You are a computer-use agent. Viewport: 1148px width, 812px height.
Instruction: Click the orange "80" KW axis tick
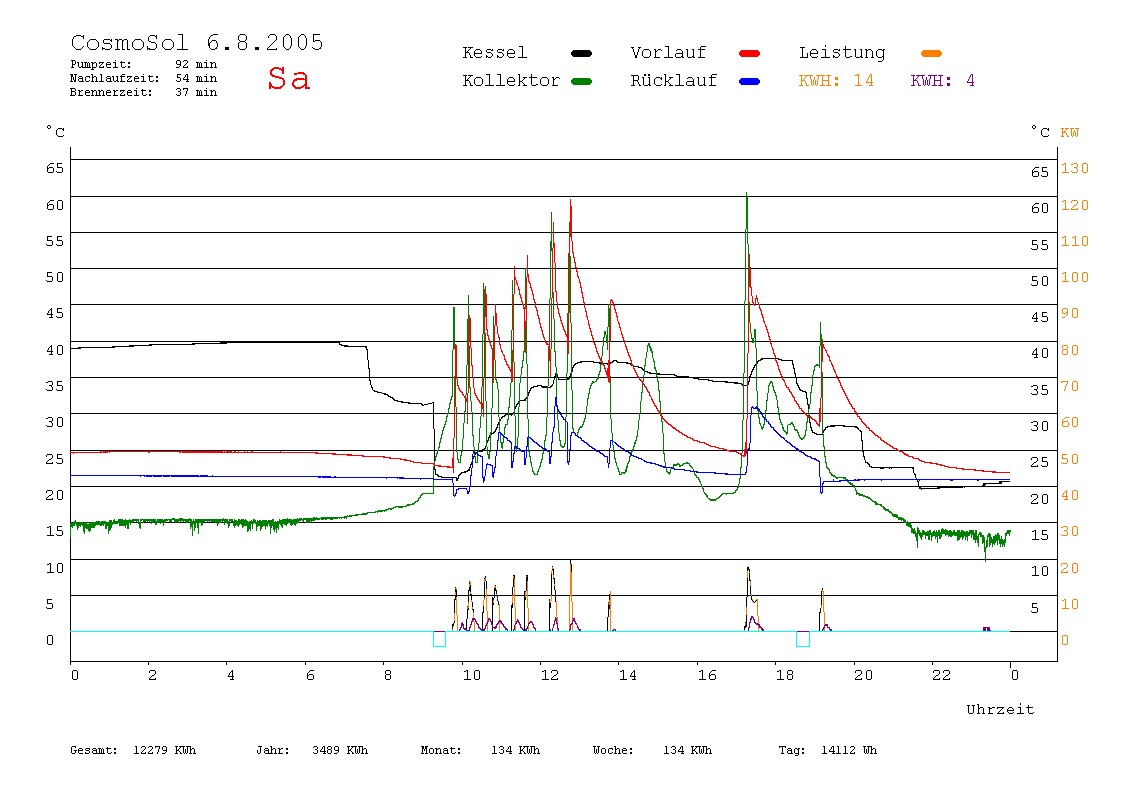coord(1070,349)
